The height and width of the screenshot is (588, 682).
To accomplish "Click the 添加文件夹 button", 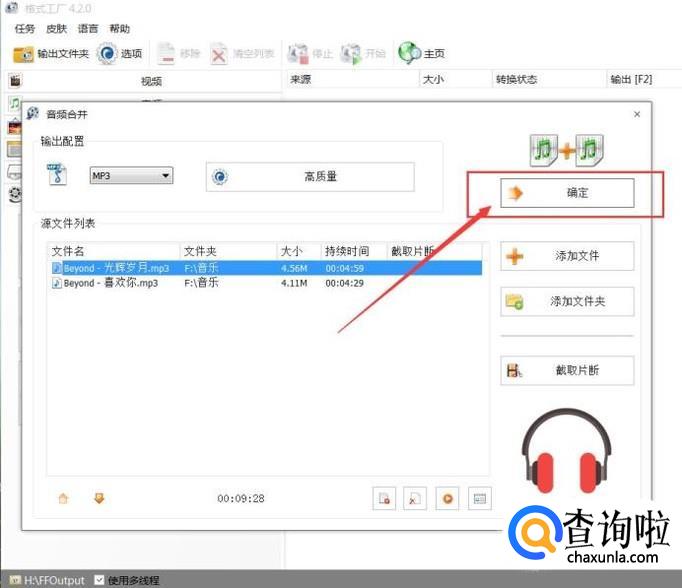I will 567,301.
